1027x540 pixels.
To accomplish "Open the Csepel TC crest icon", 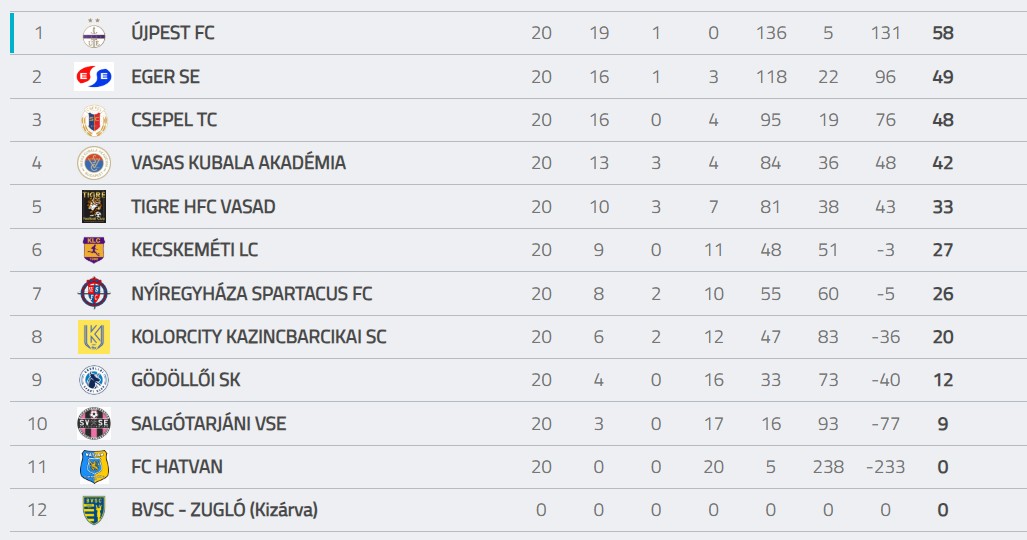I will pos(94,120).
